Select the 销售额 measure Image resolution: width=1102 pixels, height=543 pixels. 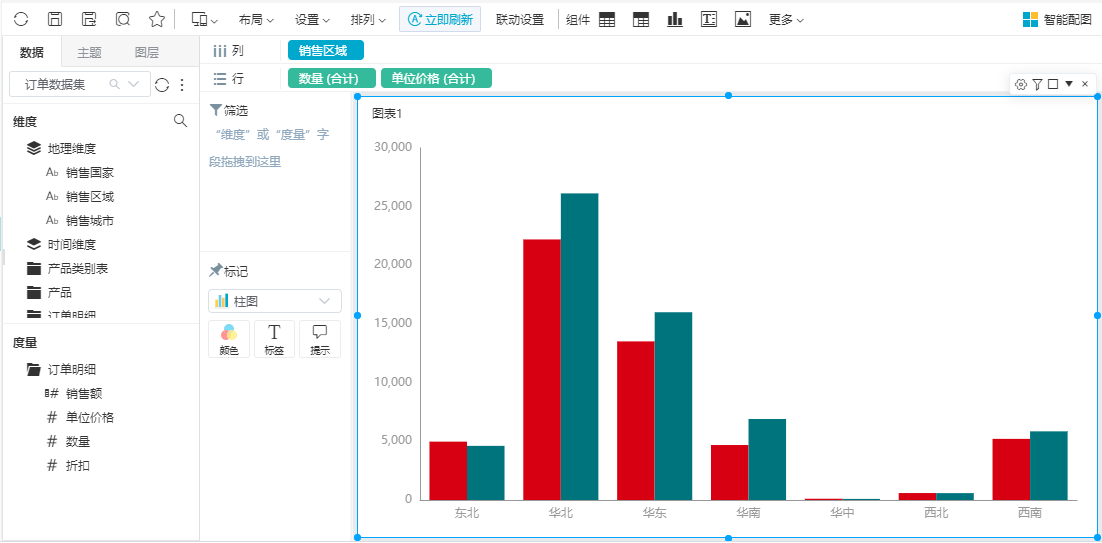84,393
